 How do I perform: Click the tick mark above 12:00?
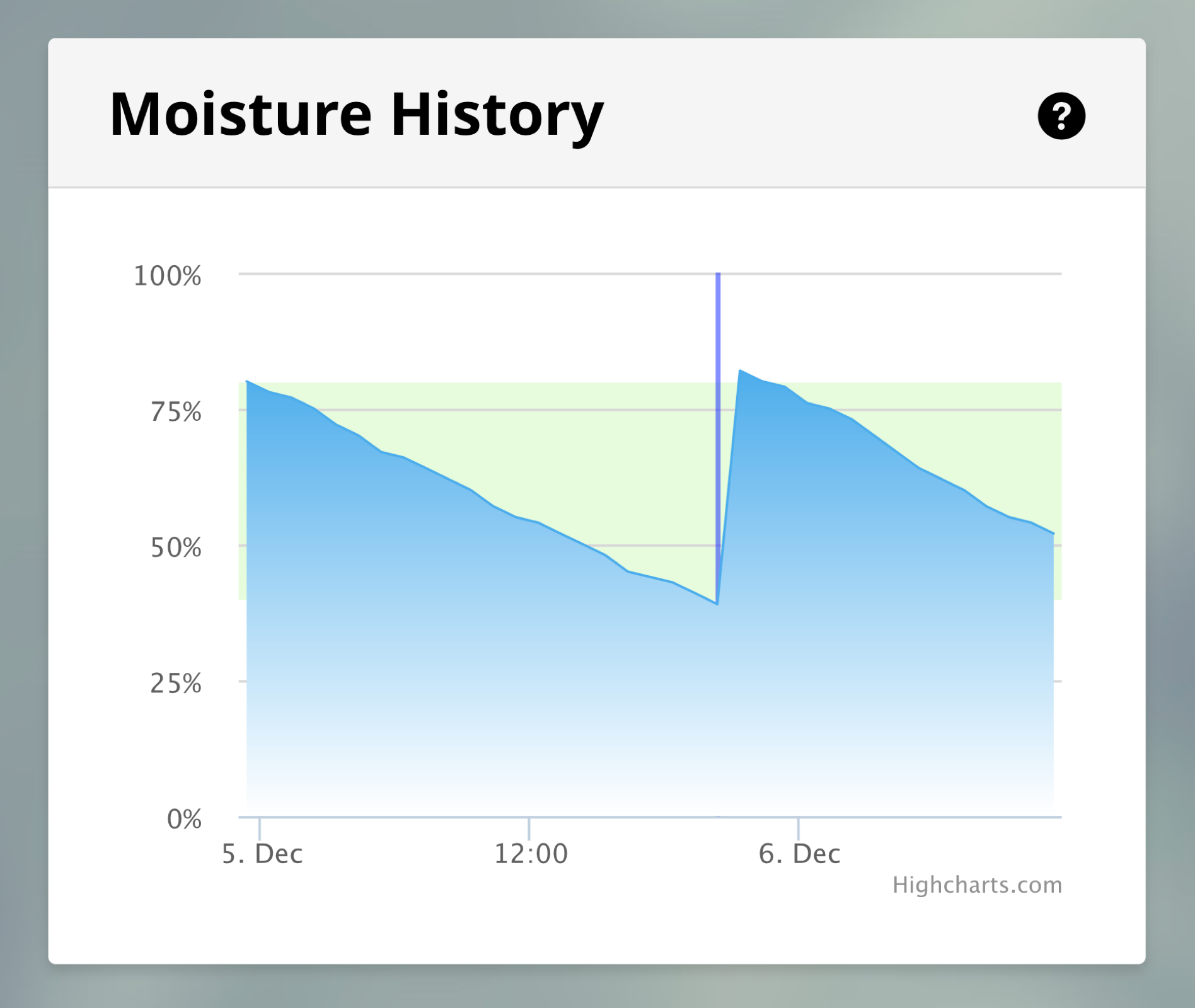529,828
